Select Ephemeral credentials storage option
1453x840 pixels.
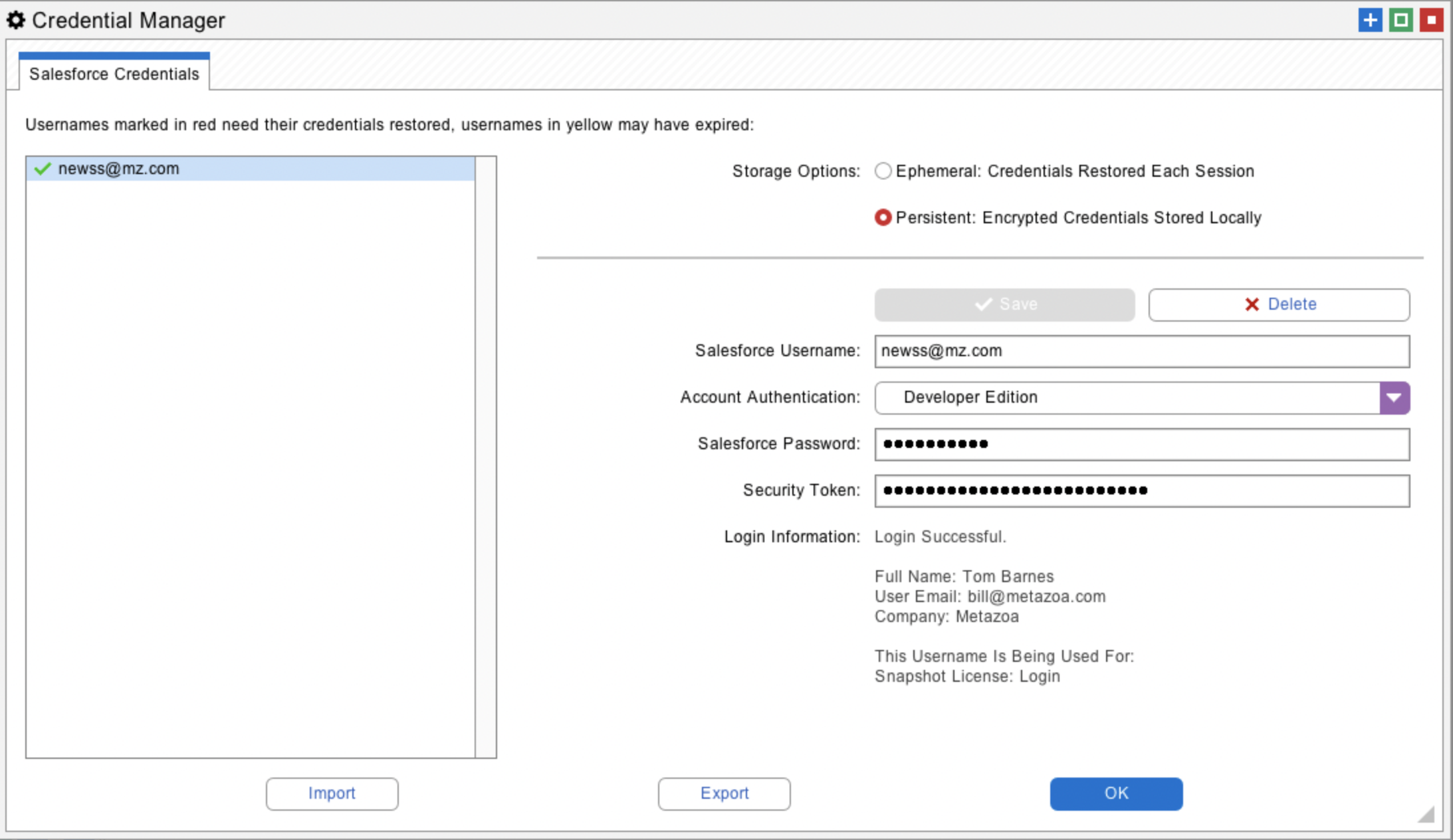tap(883, 171)
